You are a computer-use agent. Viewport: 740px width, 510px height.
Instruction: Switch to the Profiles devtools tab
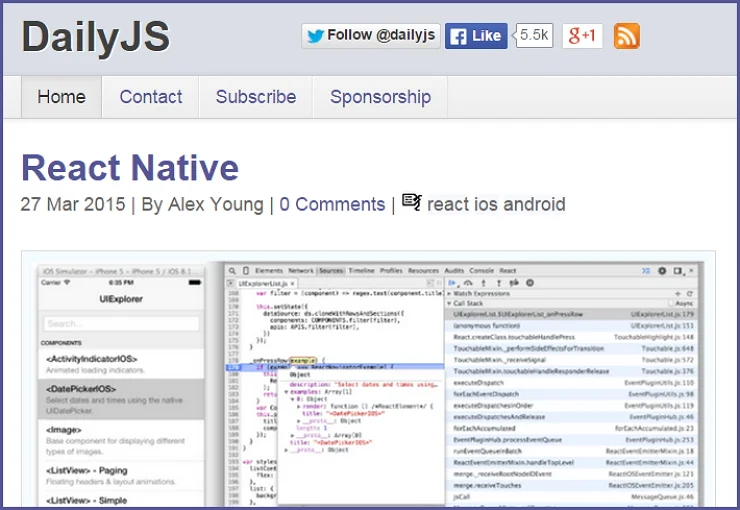[x=391, y=271]
